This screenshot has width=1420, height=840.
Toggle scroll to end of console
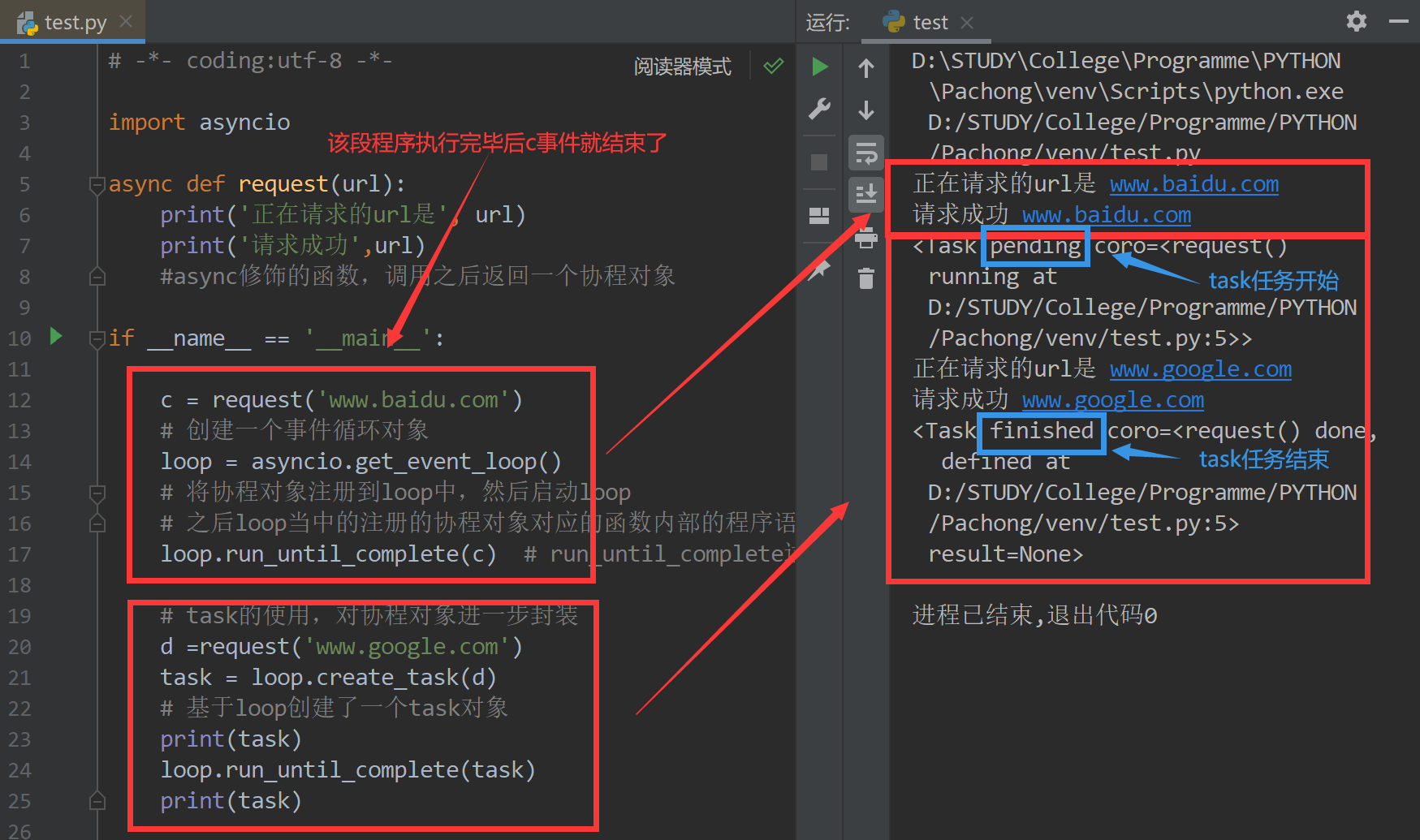pos(866,195)
